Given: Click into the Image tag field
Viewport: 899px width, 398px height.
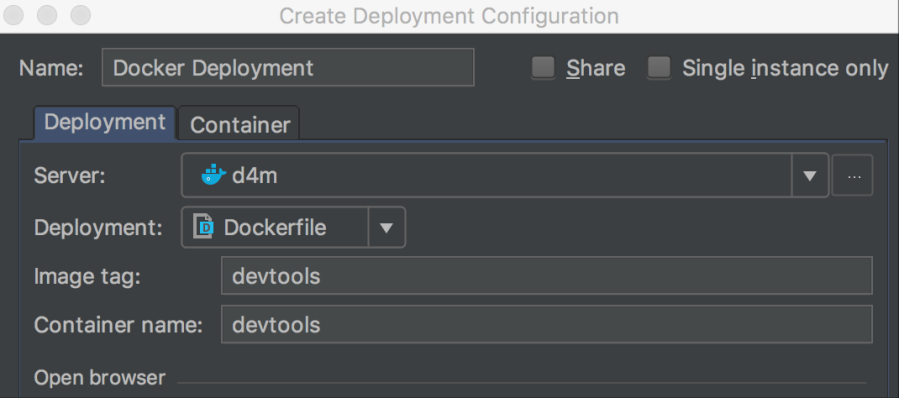Looking at the screenshot, I should (547, 276).
